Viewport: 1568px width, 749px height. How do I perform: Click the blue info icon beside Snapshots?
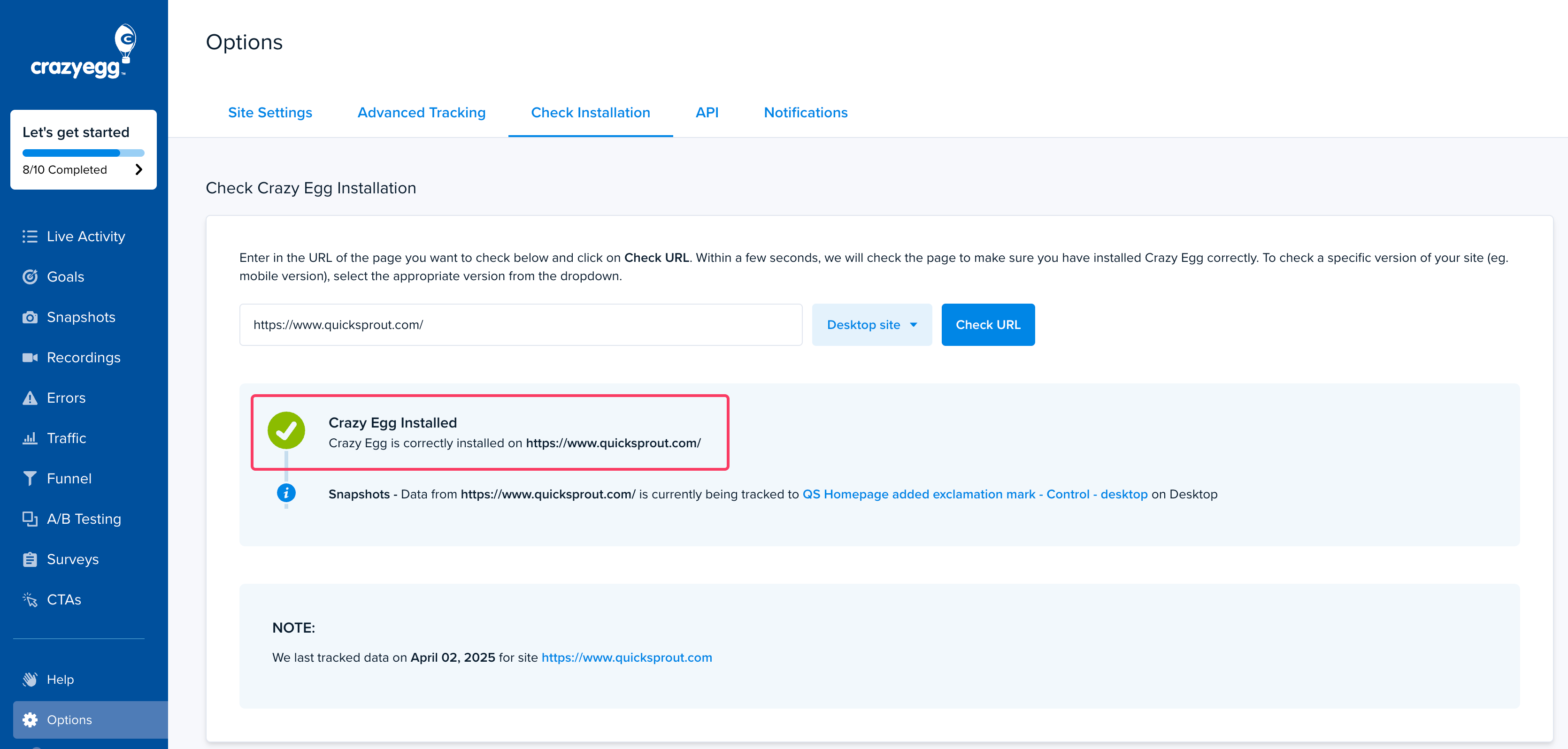[286, 493]
